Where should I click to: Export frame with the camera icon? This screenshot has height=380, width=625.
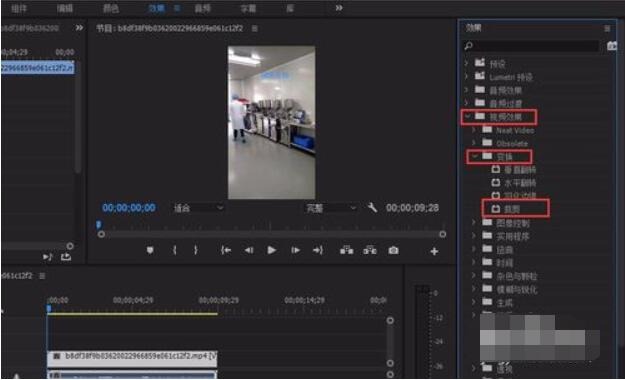393,250
